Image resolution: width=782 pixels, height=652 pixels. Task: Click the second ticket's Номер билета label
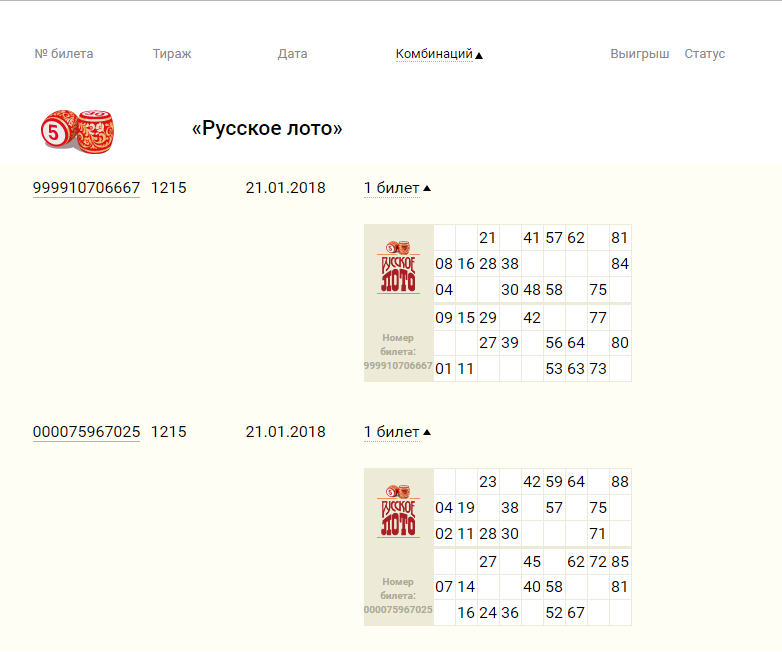coord(398,595)
